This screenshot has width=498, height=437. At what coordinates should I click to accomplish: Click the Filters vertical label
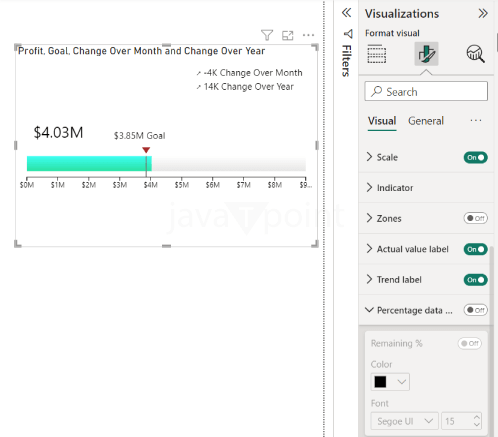pos(346,61)
